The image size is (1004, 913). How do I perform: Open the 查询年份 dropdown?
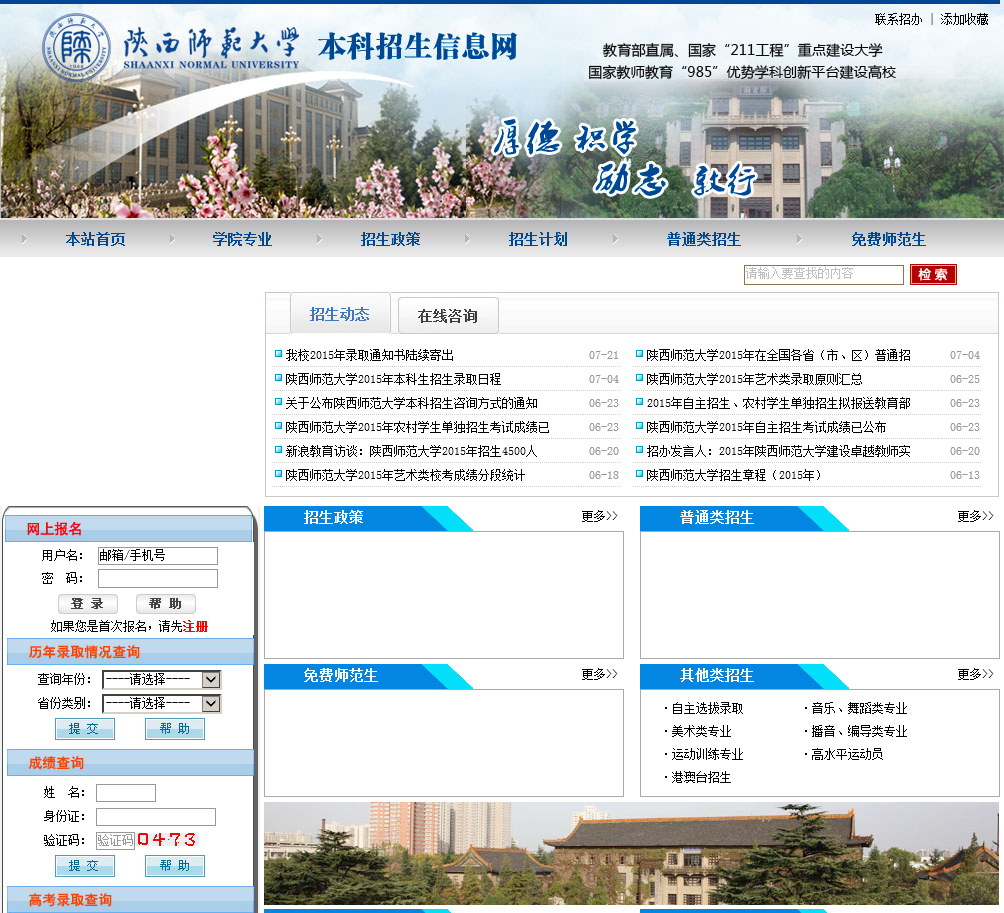click(x=162, y=679)
